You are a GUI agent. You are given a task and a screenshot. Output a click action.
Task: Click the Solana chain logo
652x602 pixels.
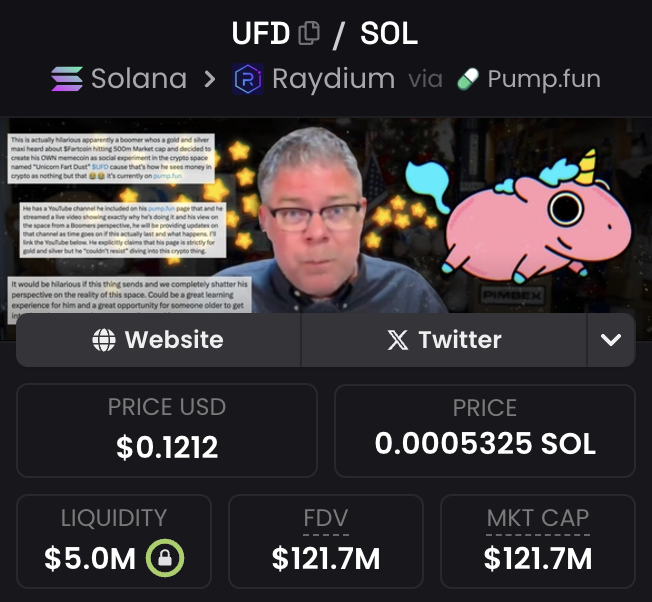tap(67, 79)
